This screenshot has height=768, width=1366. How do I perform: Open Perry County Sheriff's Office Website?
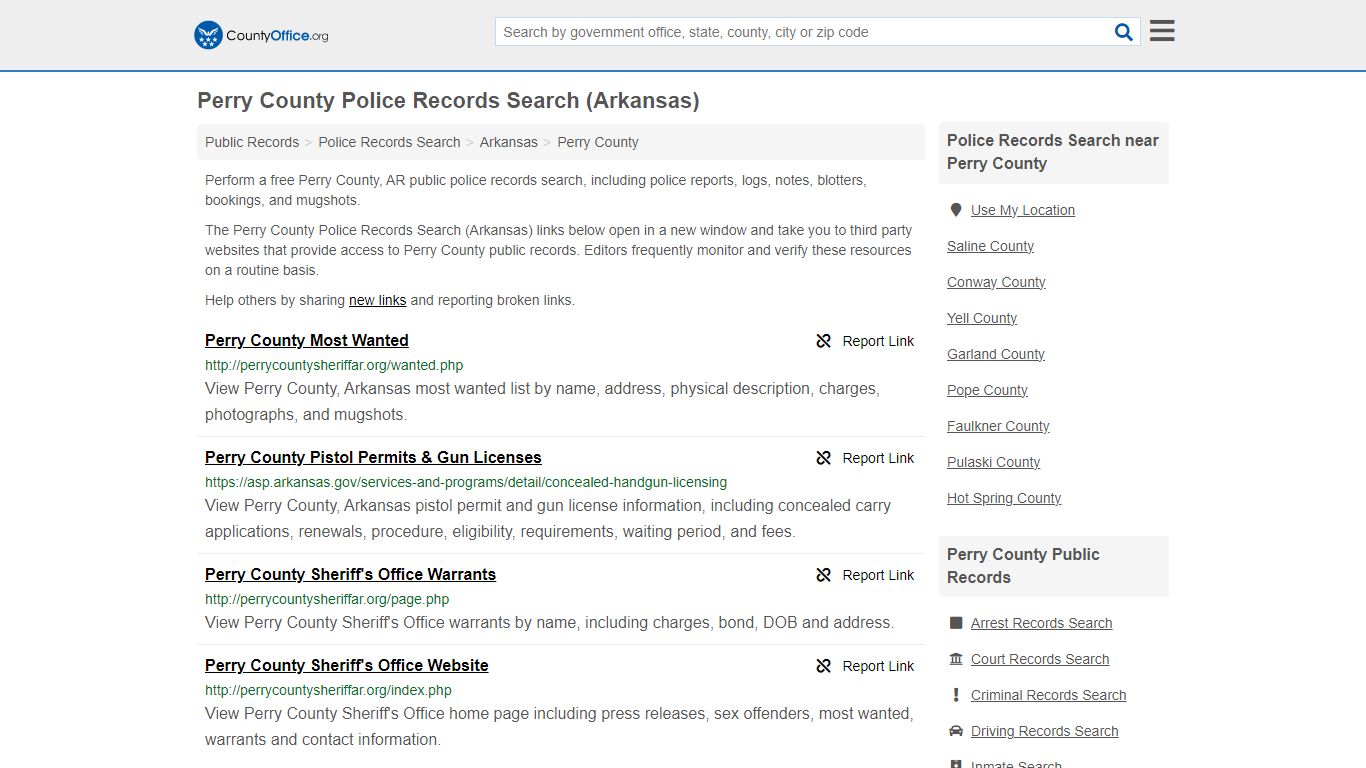(347, 665)
